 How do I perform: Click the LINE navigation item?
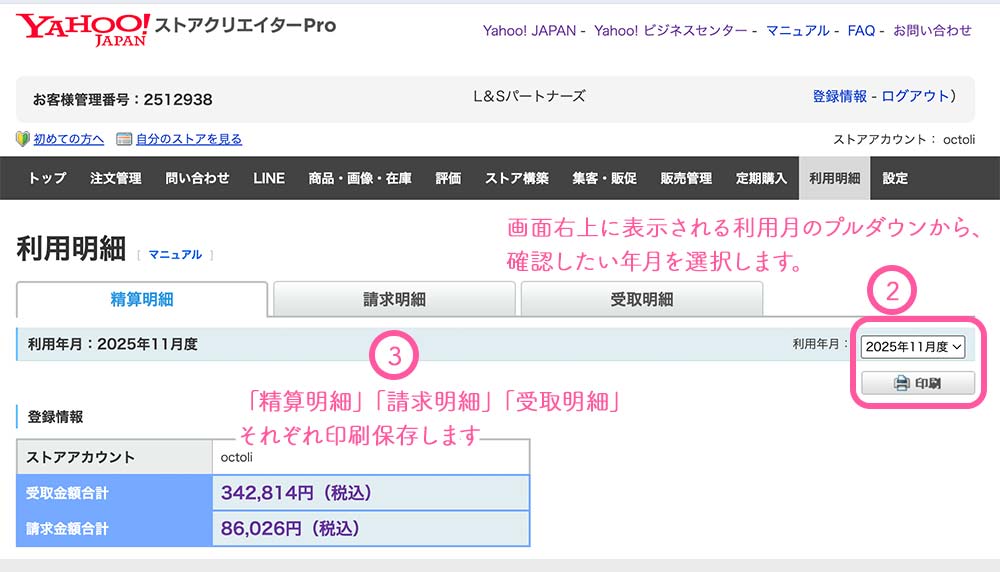(269, 178)
